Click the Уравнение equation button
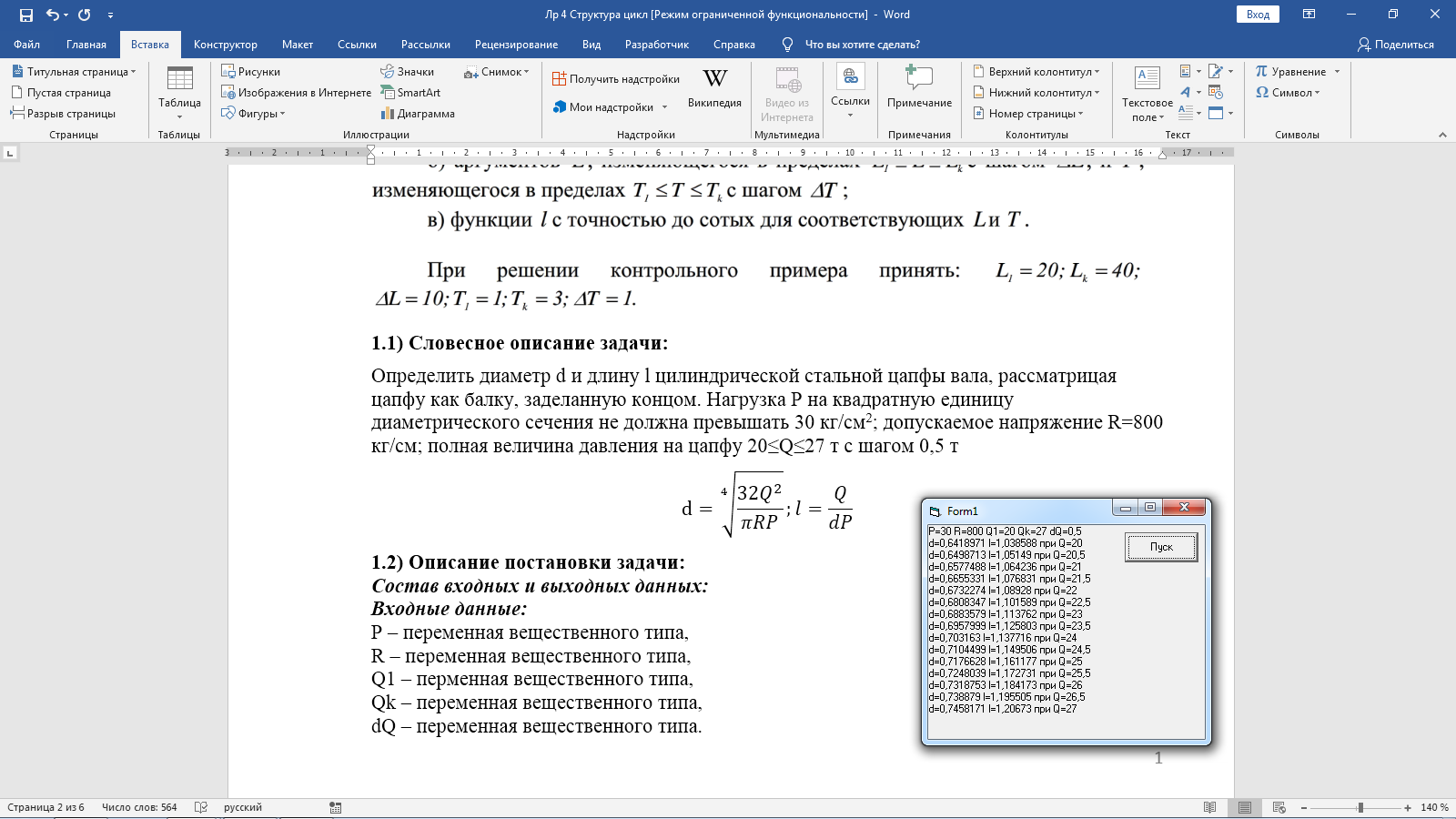Image resolution: width=1456 pixels, height=819 pixels. click(x=1298, y=71)
